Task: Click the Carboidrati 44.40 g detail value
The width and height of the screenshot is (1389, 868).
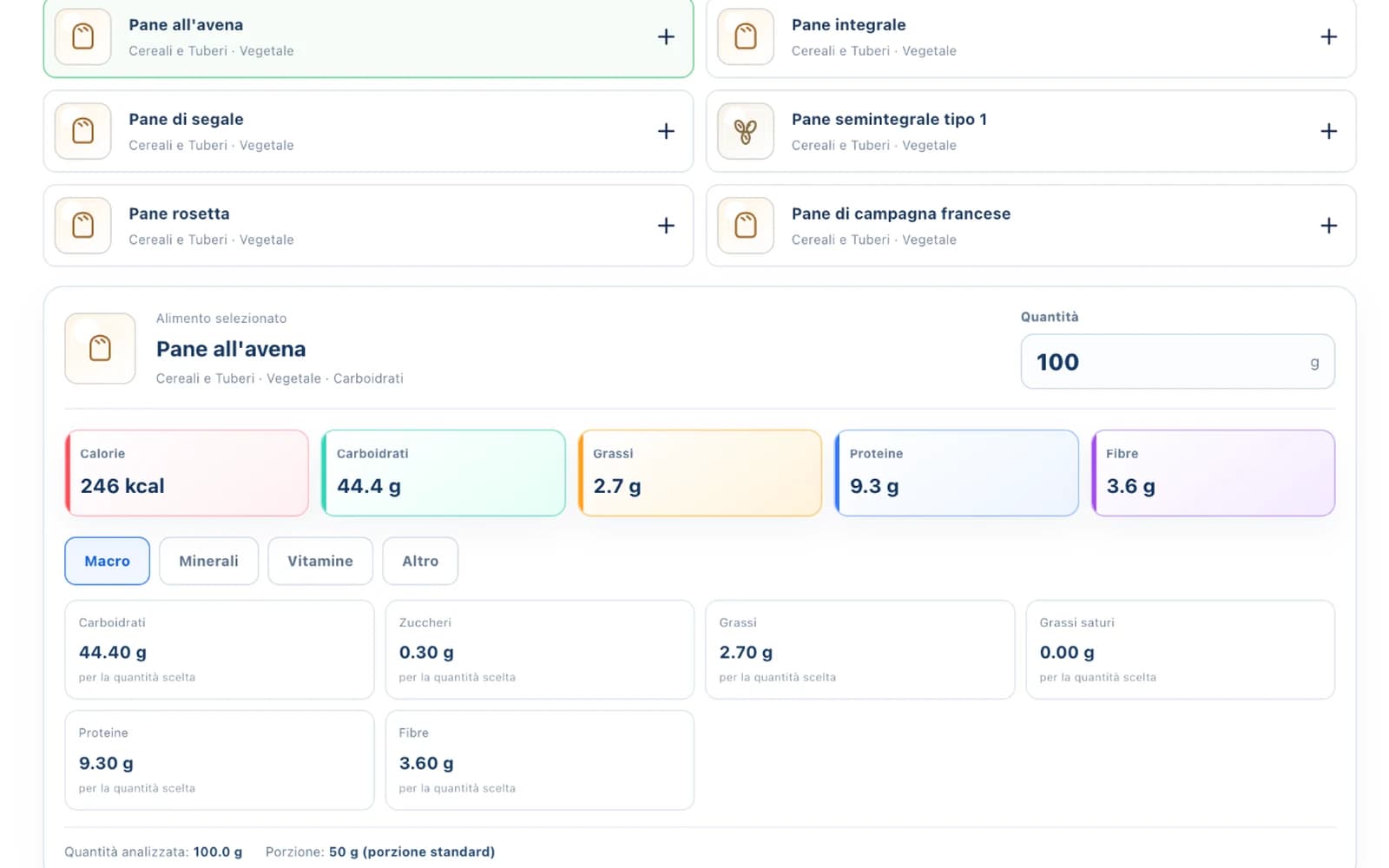Action: click(x=112, y=652)
